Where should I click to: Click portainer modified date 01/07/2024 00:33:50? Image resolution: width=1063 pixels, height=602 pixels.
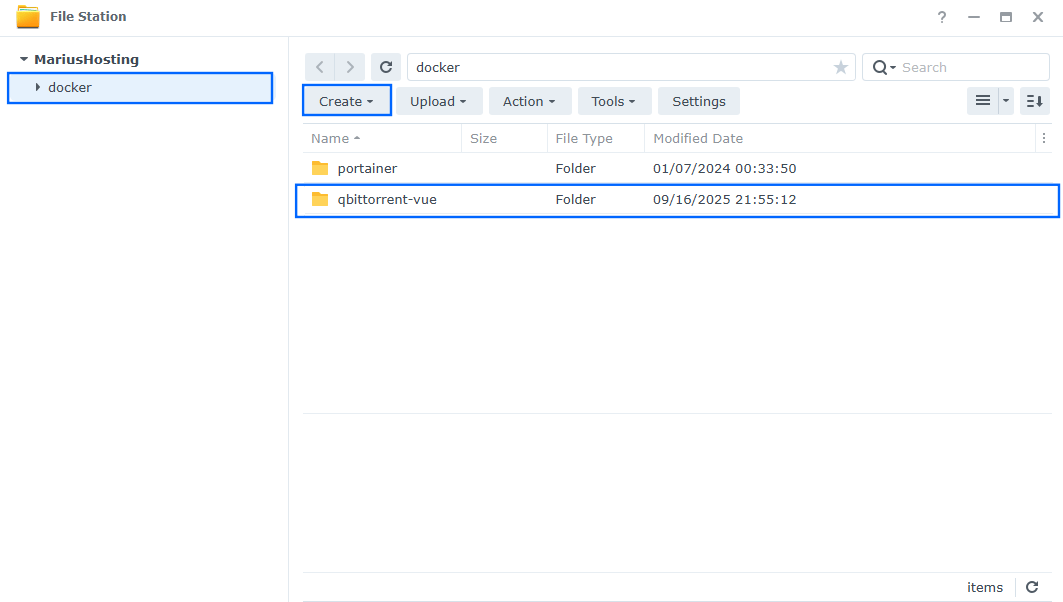point(725,168)
